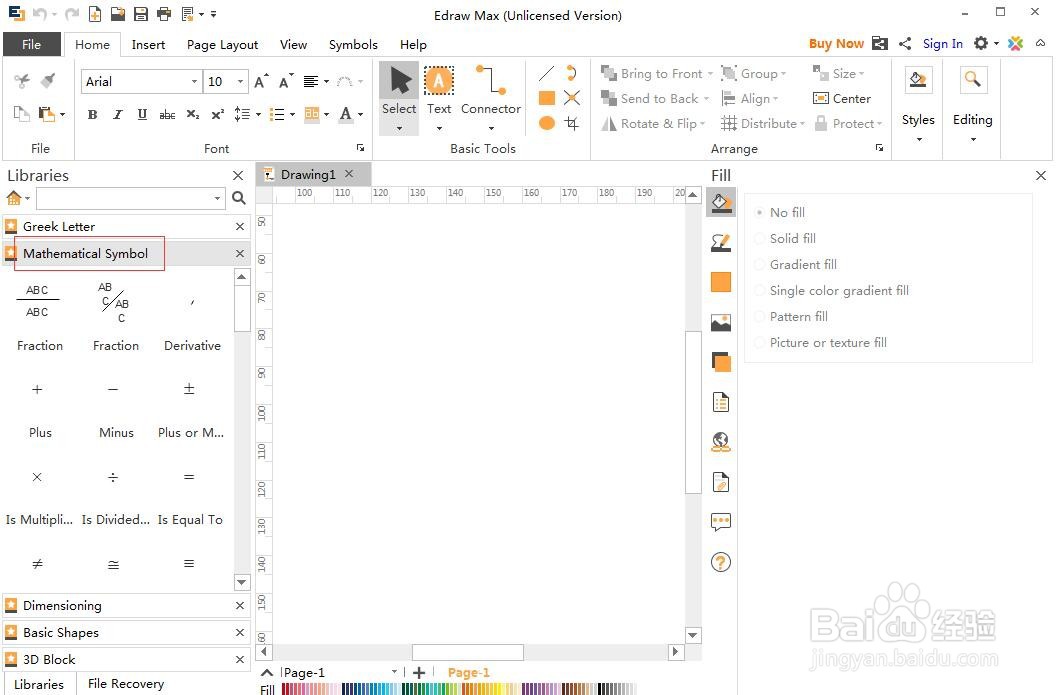
Task: Pick the ellipse shape tool
Action: click(x=547, y=123)
